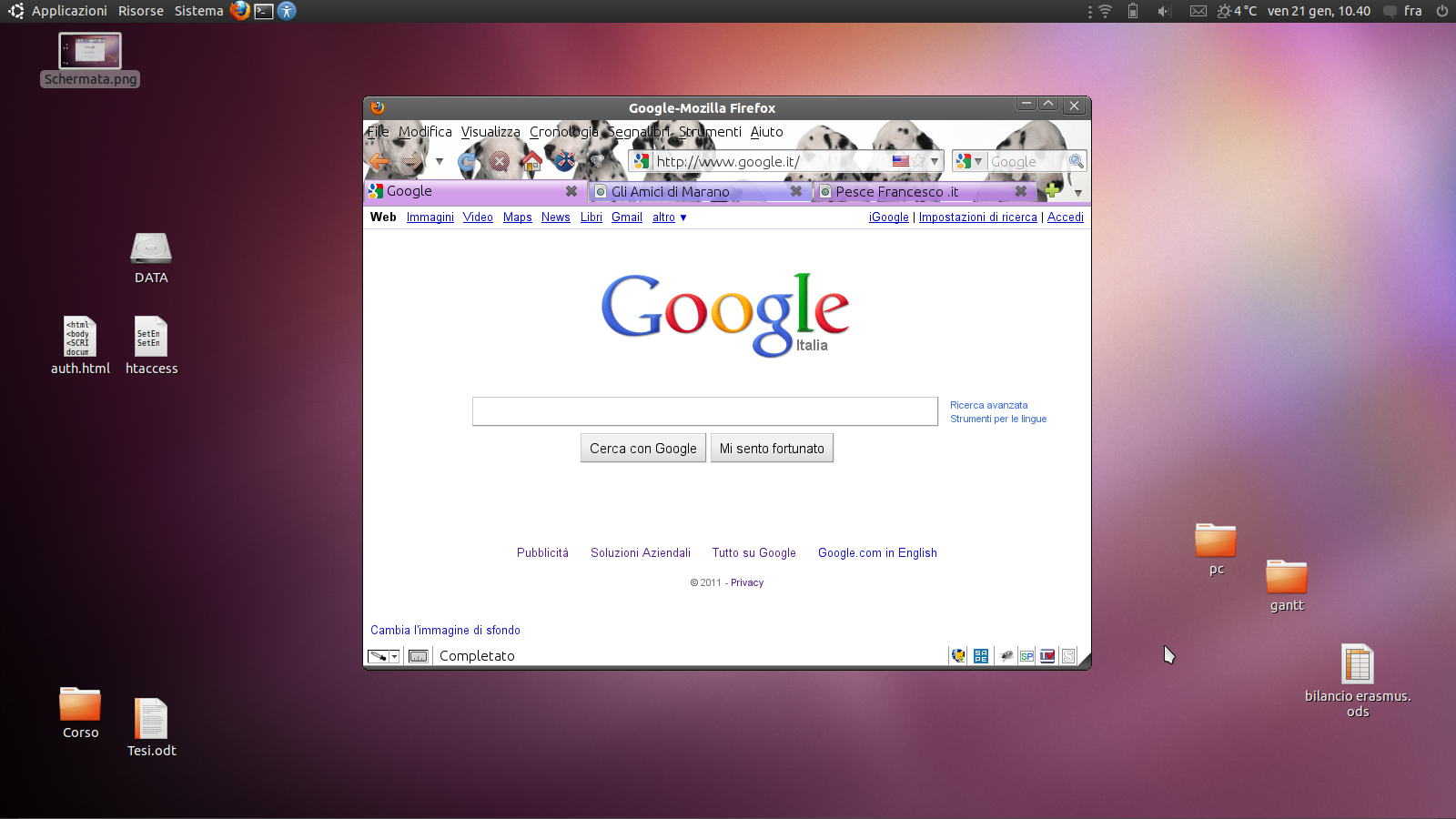Click the Accedi sign-in link
1456x819 pixels.
(x=1066, y=217)
